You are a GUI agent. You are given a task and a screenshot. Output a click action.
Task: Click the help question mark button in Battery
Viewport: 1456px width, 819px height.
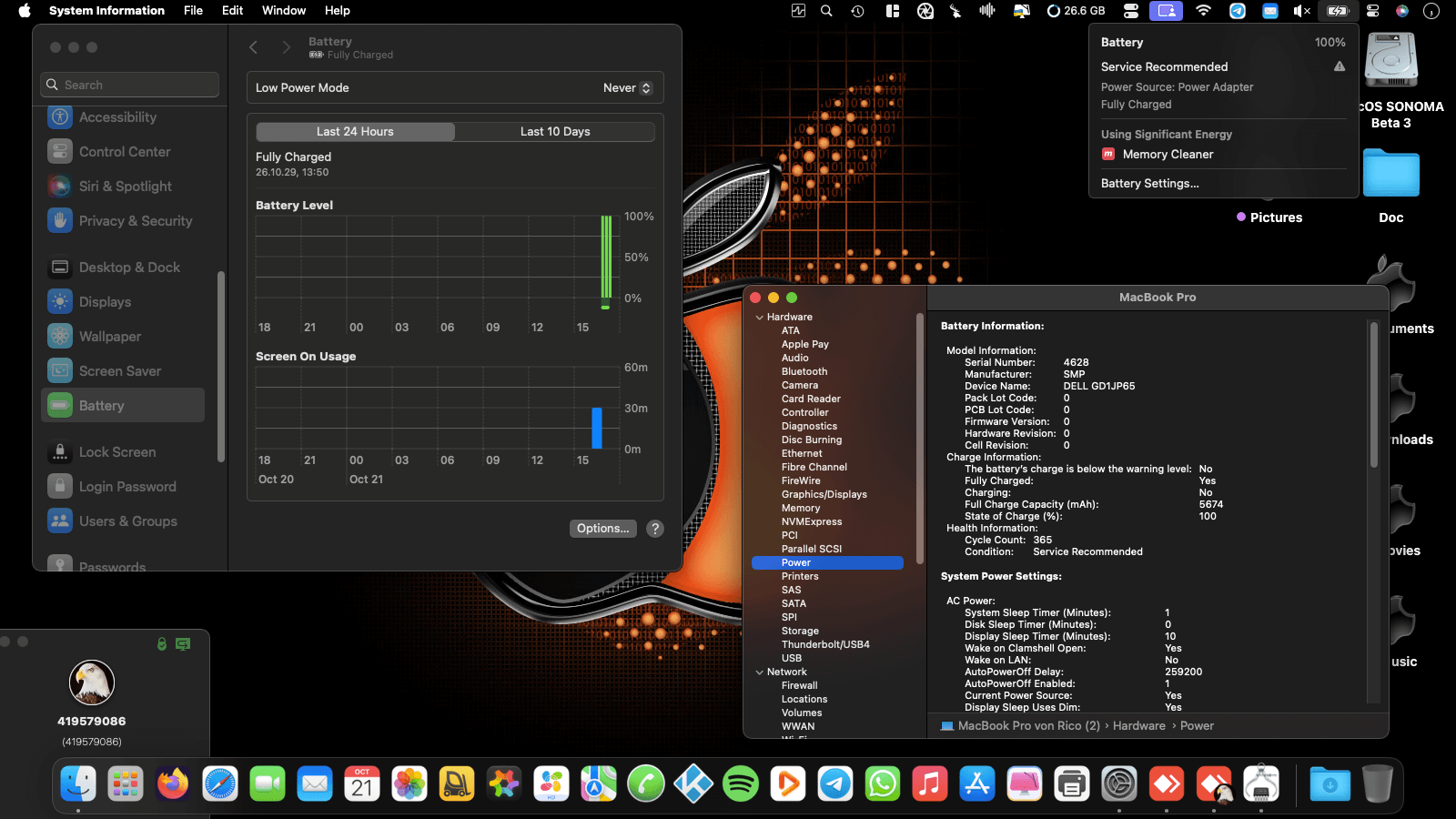coord(655,529)
